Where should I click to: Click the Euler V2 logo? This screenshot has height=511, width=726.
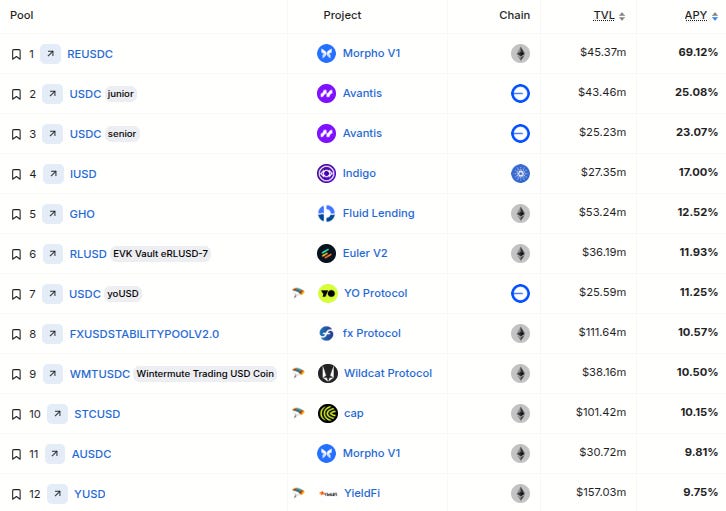tap(326, 254)
